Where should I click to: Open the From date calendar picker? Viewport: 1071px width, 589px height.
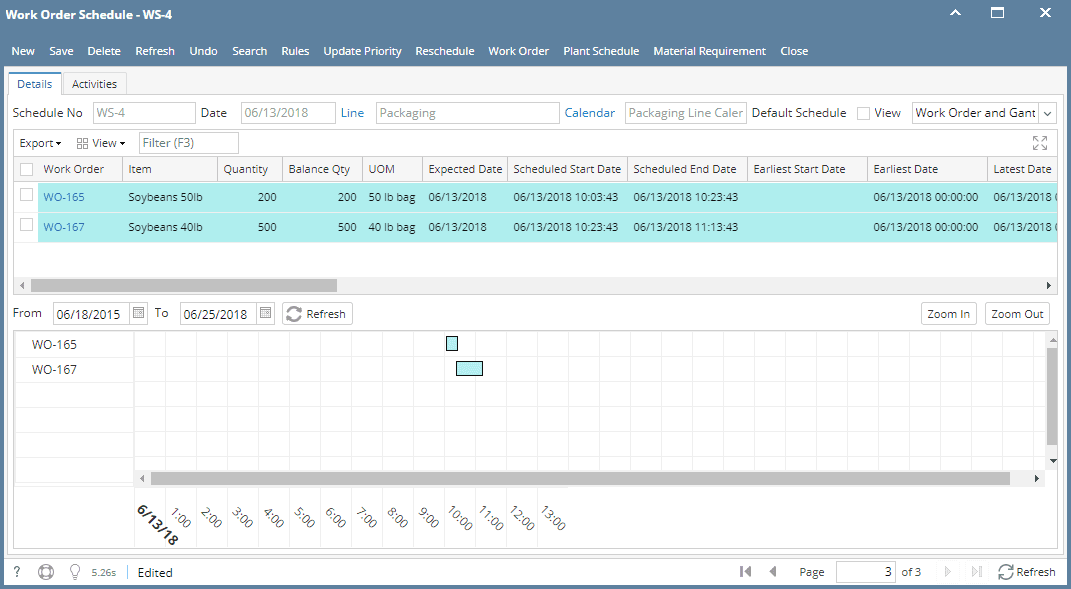click(139, 314)
